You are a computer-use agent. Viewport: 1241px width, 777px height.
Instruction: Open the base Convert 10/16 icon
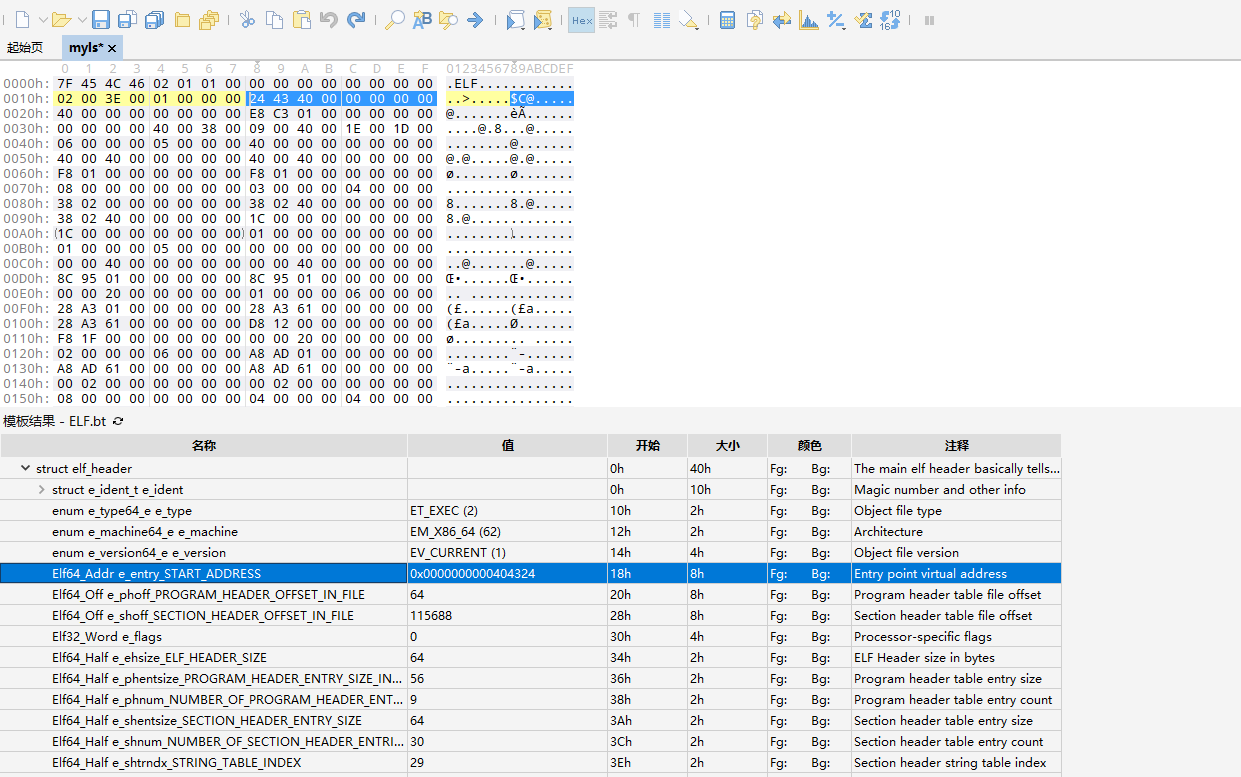click(x=890, y=20)
